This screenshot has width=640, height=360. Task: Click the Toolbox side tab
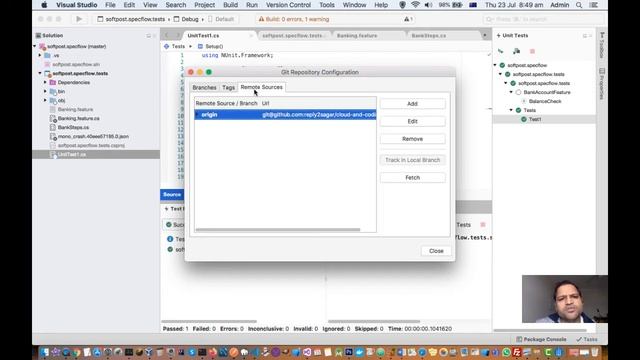pyautogui.click(x=602, y=46)
